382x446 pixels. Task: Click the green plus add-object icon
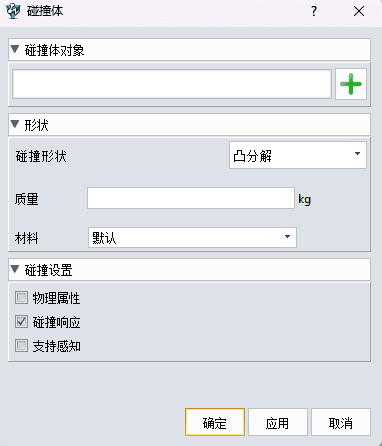point(351,84)
